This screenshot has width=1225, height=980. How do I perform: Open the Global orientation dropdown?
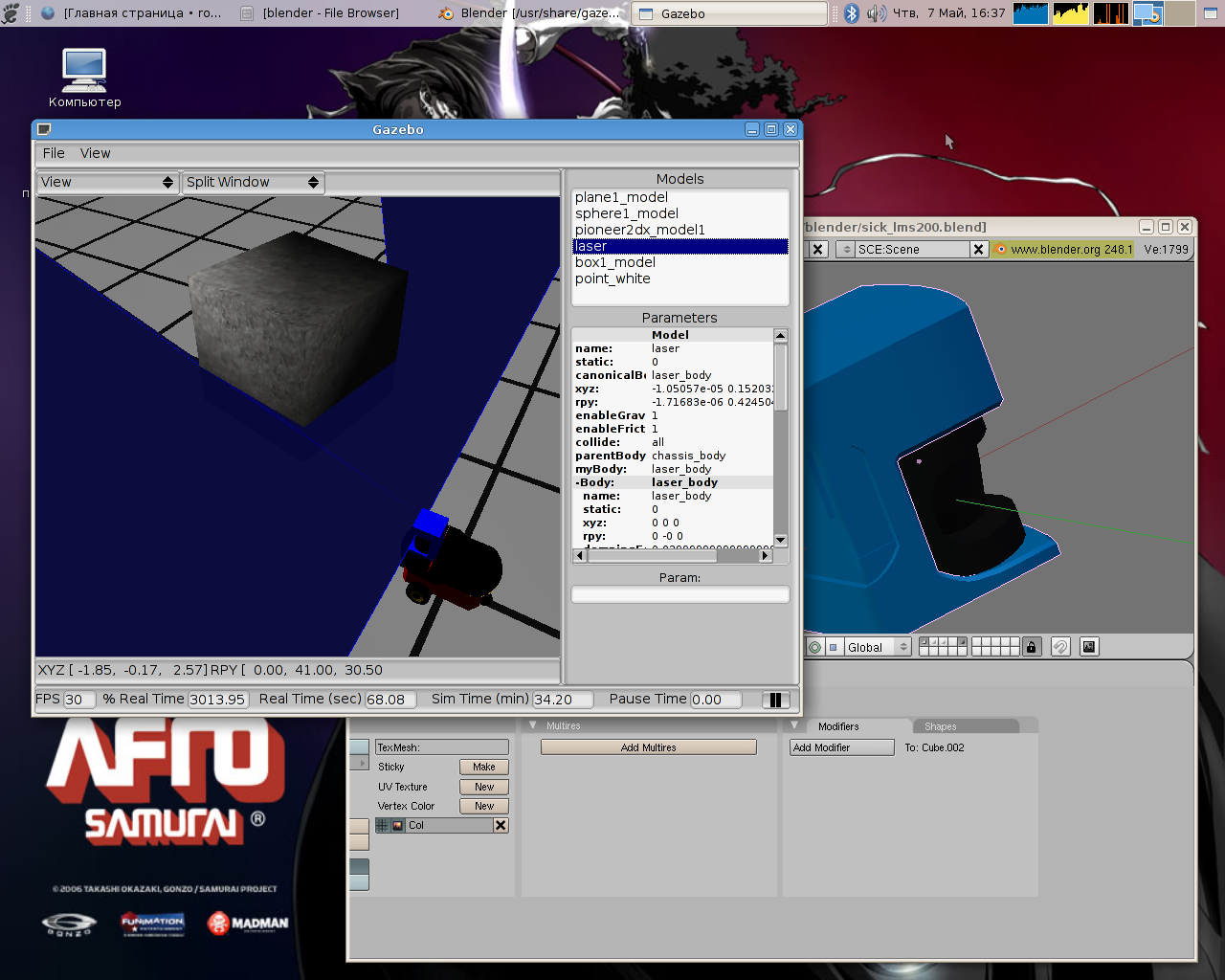coord(876,648)
